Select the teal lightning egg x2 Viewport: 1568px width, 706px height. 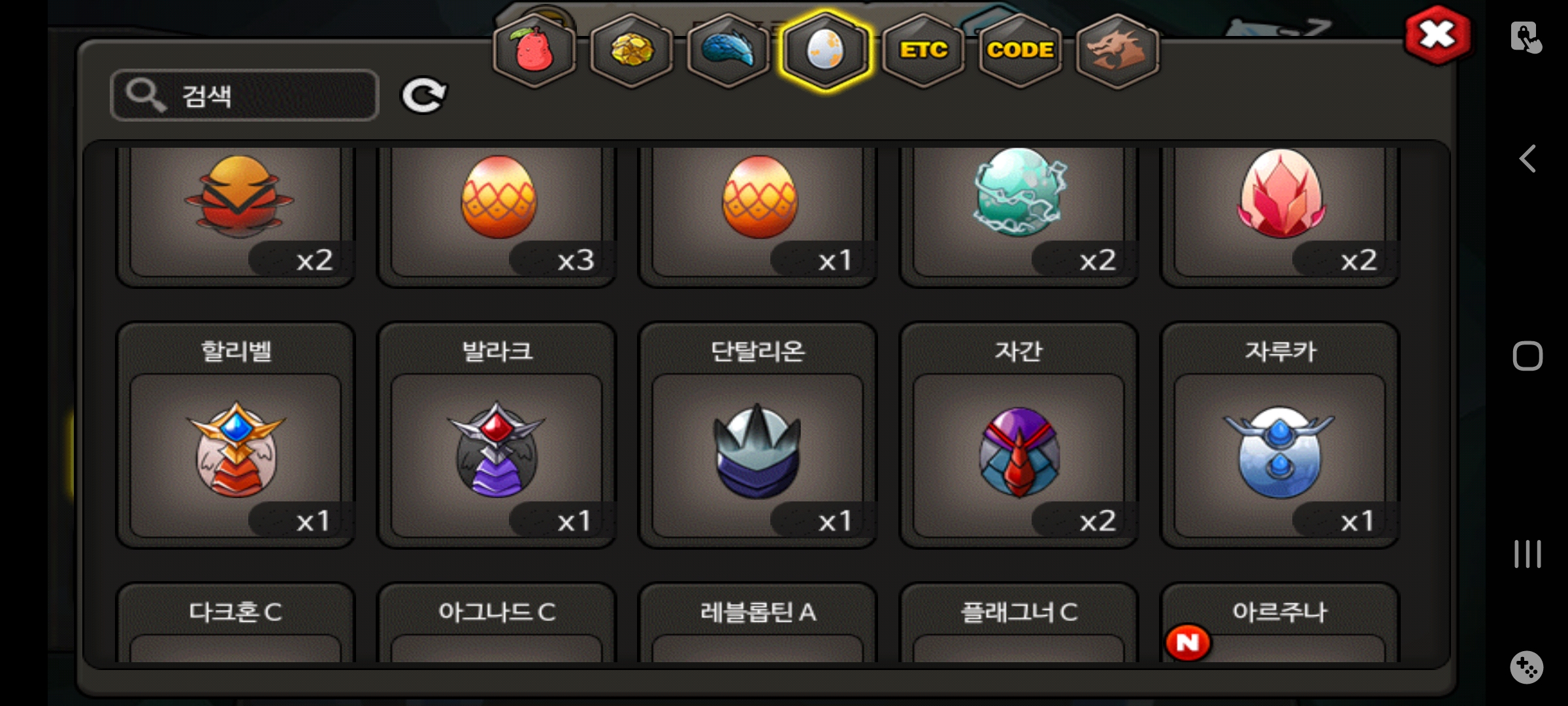point(1019,216)
